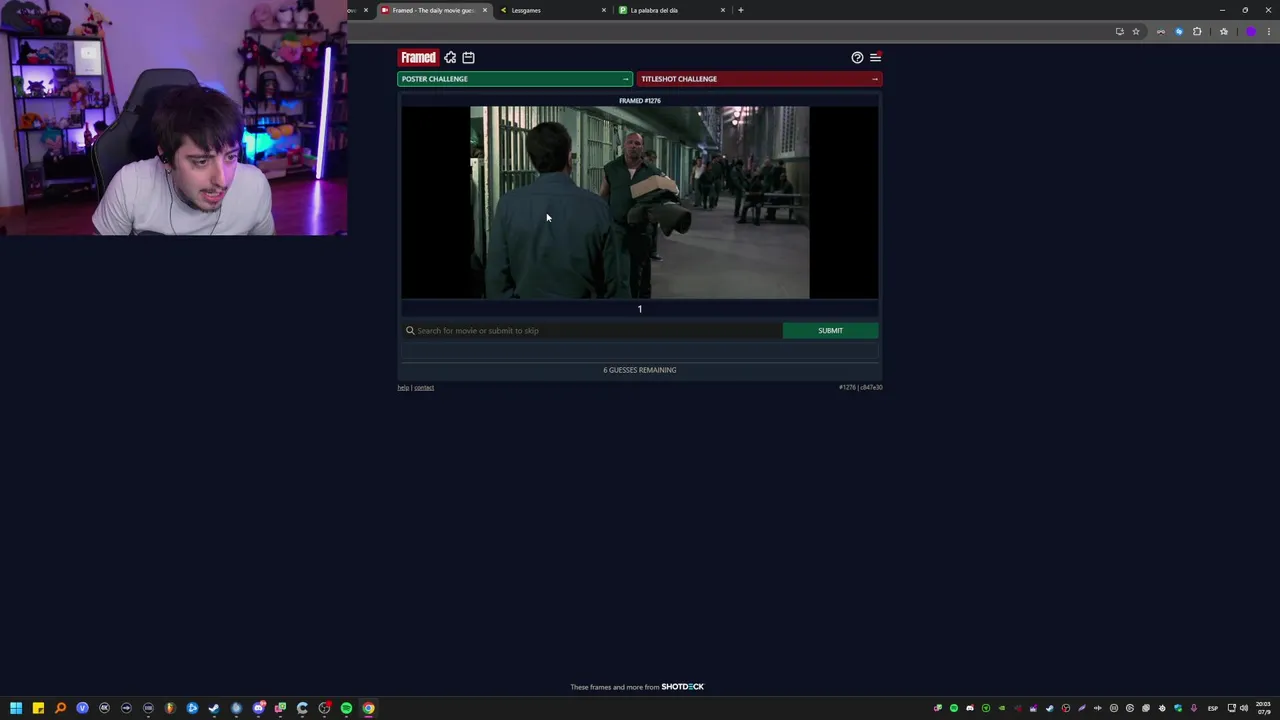Click the Framed logo

pyautogui.click(x=418, y=57)
